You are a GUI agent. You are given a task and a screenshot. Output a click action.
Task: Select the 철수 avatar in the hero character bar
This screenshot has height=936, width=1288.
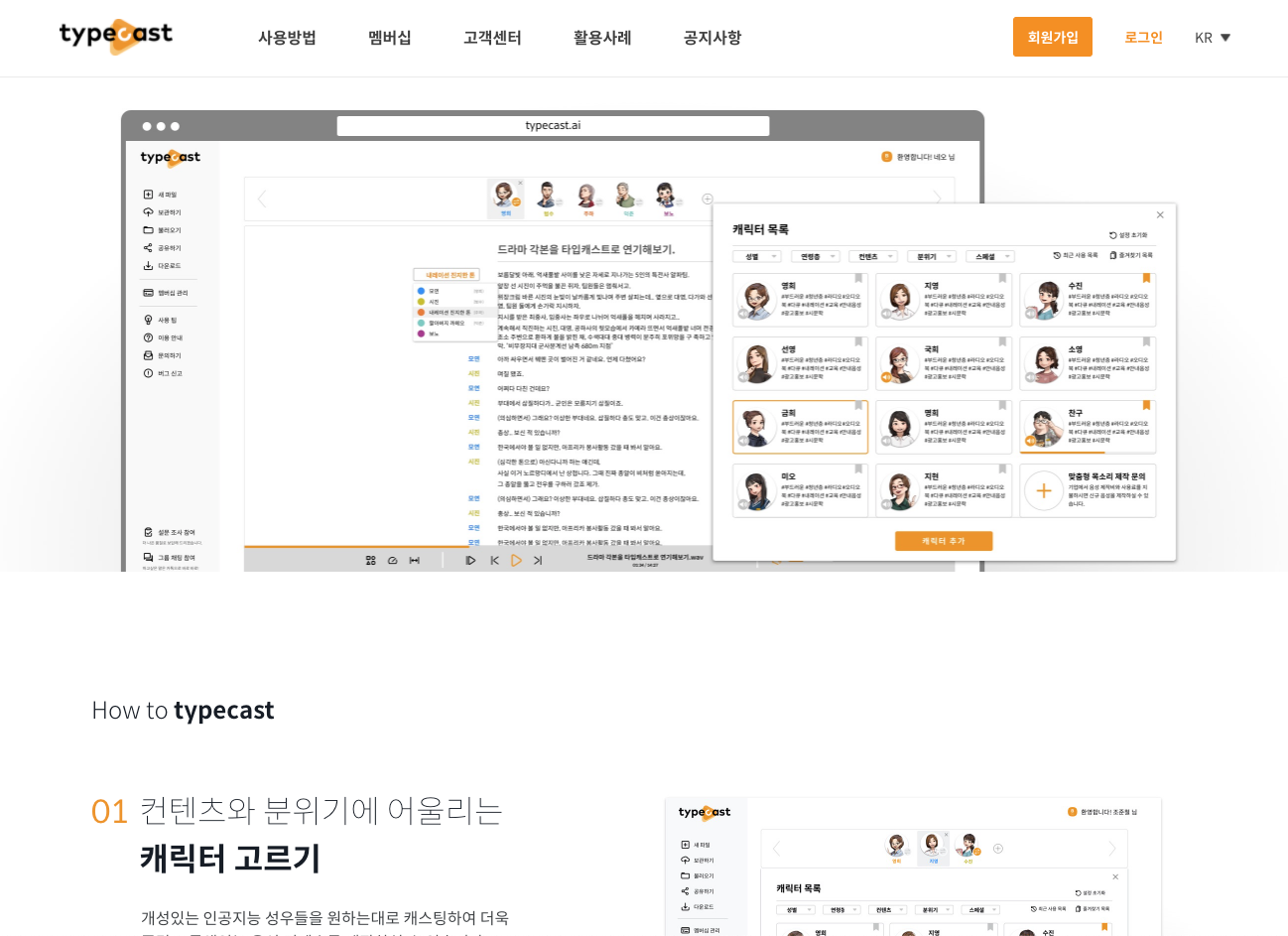[x=547, y=196]
